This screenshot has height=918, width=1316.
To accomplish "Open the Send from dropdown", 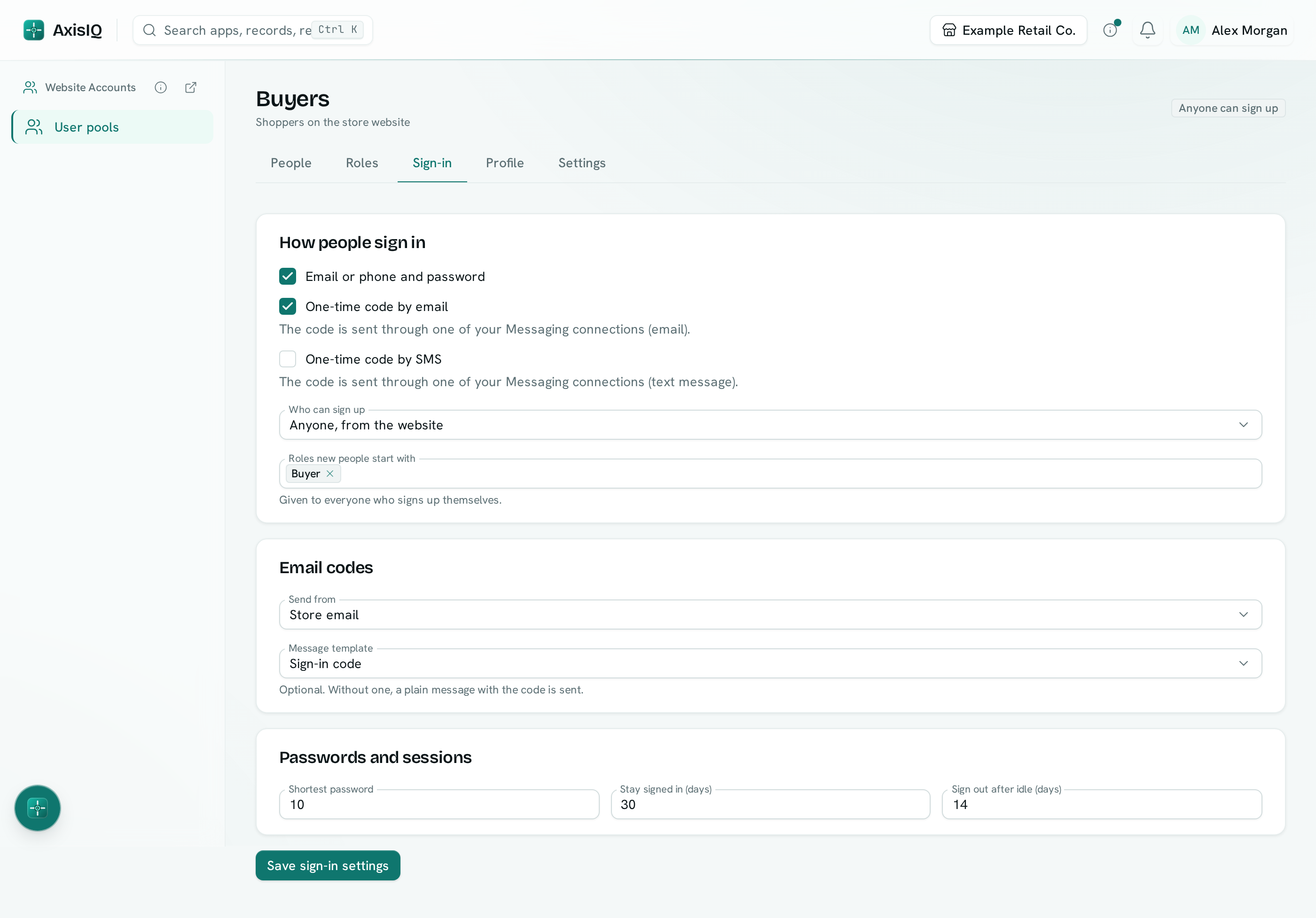I will click(770, 615).
